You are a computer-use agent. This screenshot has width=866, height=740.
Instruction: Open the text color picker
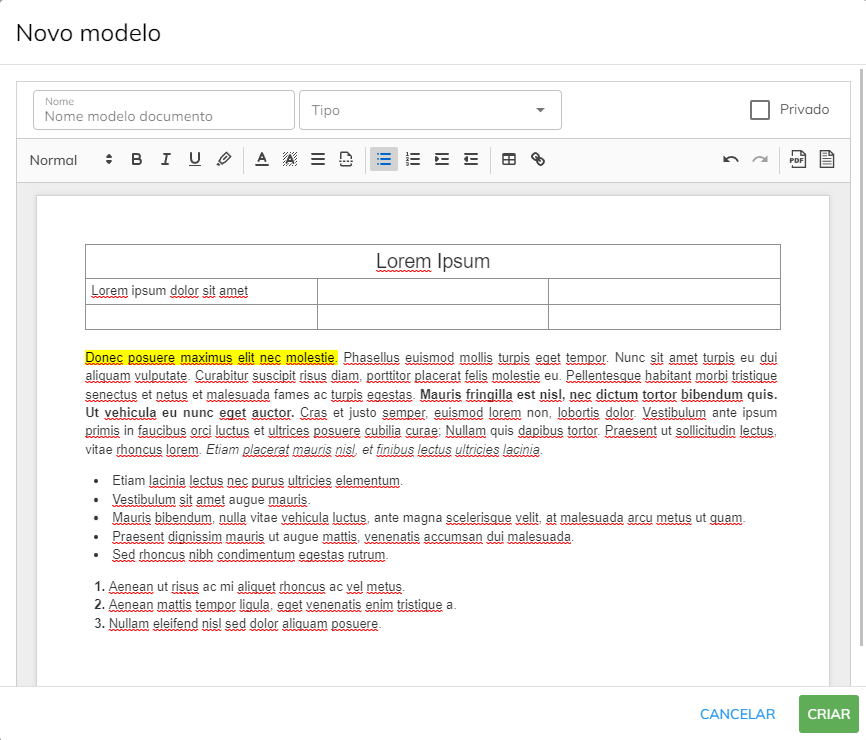point(261,159)
